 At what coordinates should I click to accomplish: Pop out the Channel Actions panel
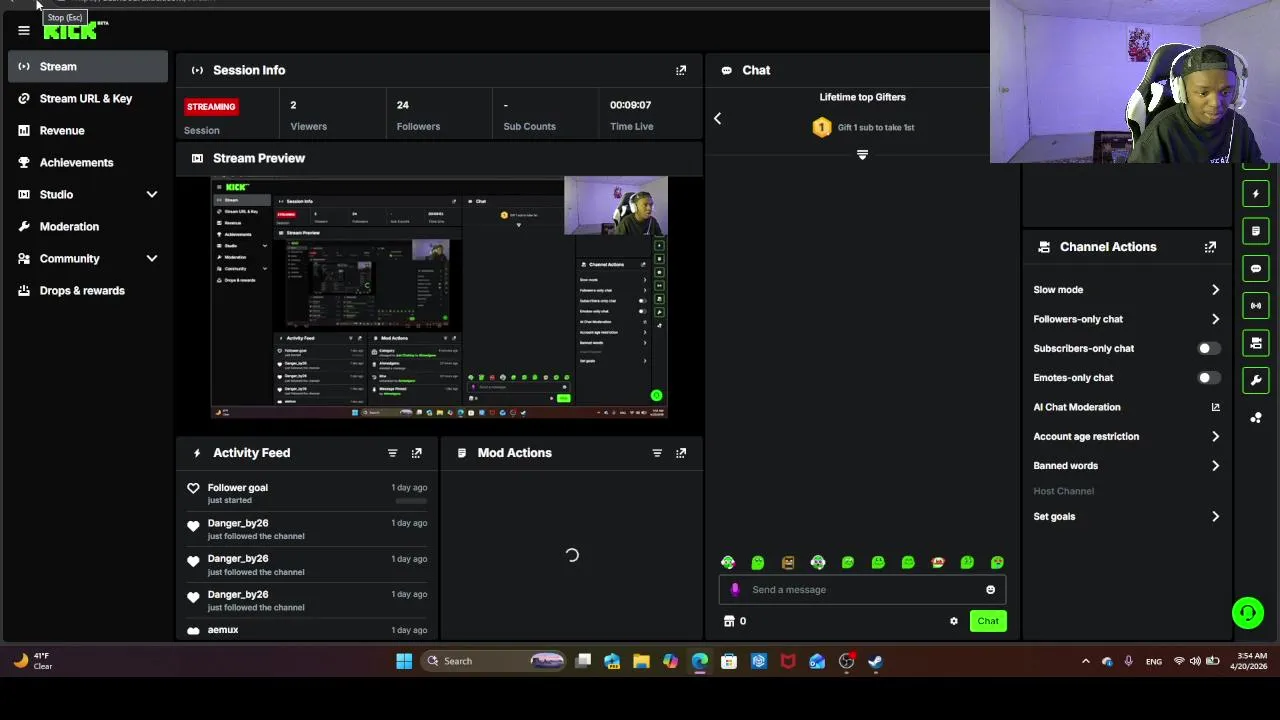tap(1210, 247)
